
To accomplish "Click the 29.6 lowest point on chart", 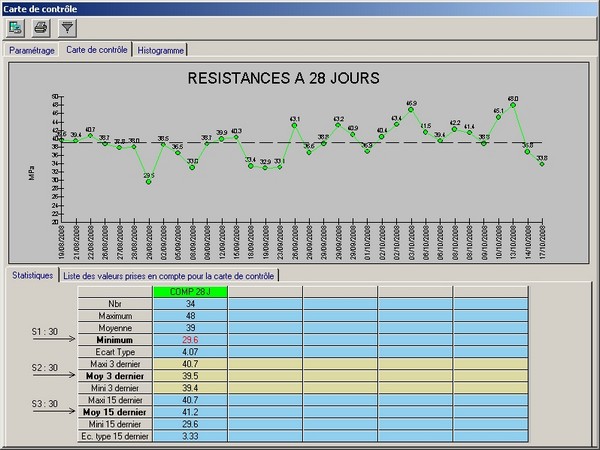I will (x=149, y=181).
